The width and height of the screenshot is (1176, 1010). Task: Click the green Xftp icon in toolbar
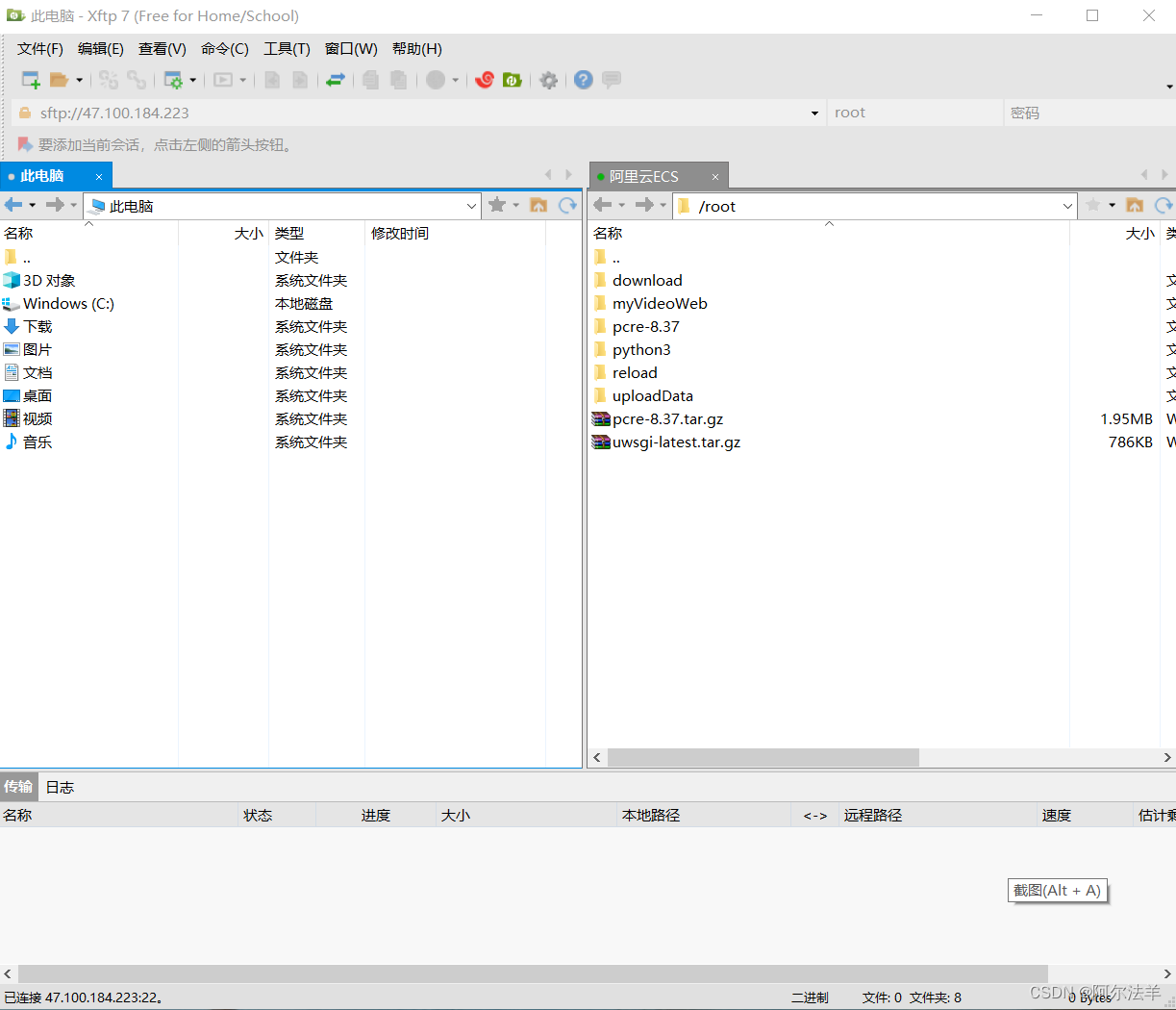pyautogui.click(x=513, y=80)
